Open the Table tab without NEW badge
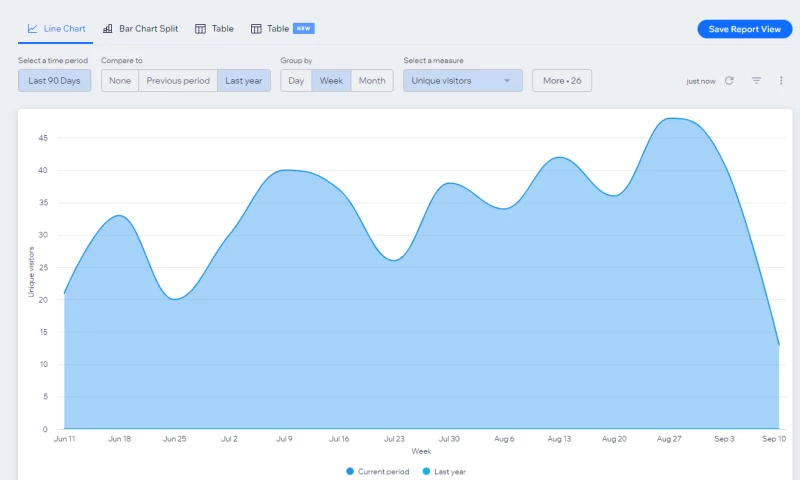800x480 pixels. (x=214, y=29)
